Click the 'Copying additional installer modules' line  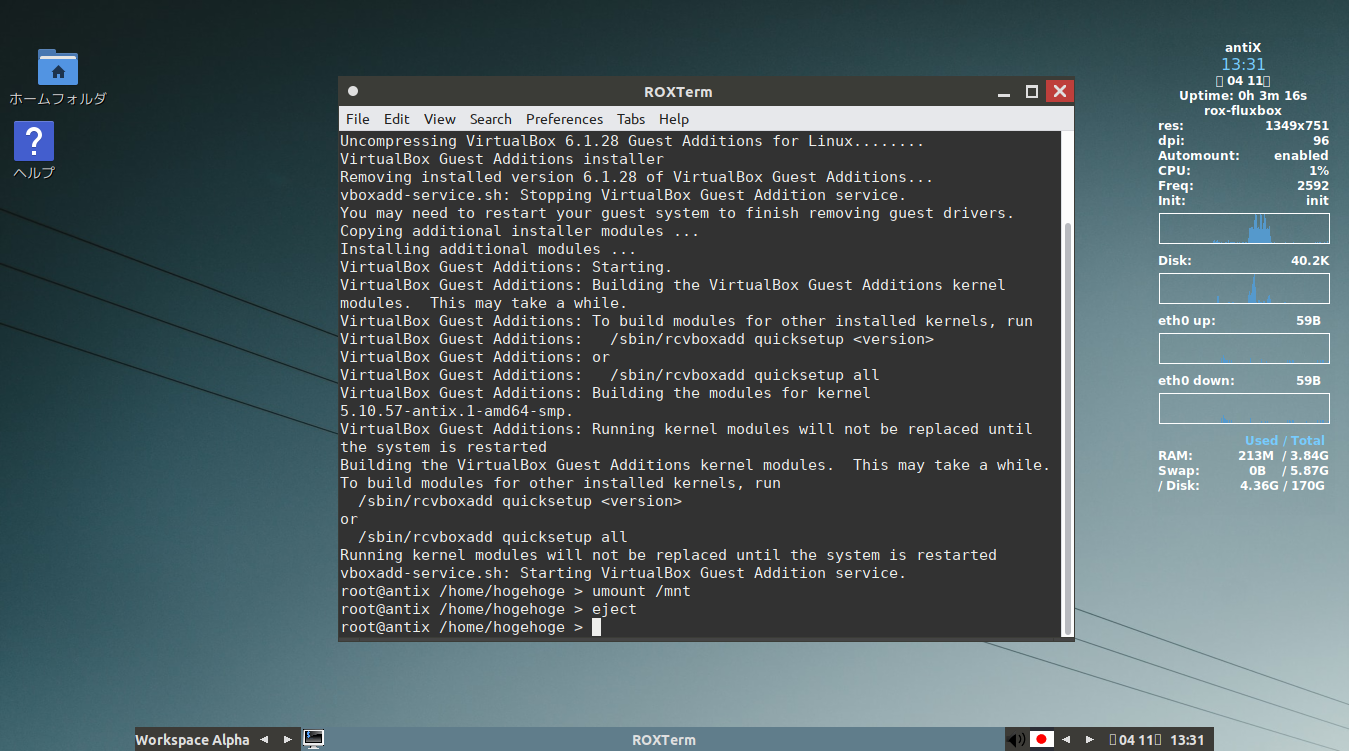point(519,231)
